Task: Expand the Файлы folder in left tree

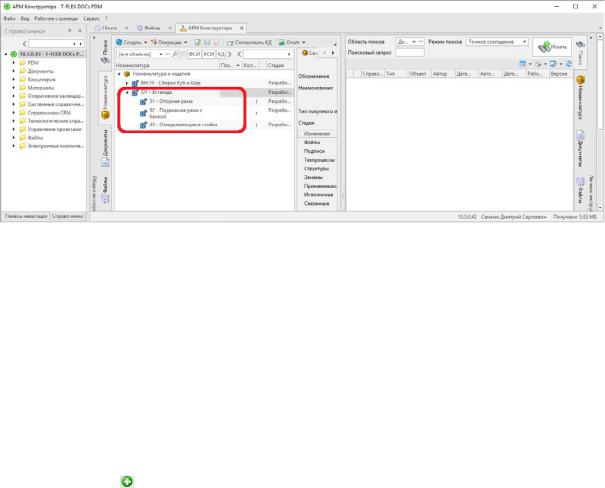Action: point(14,138)
